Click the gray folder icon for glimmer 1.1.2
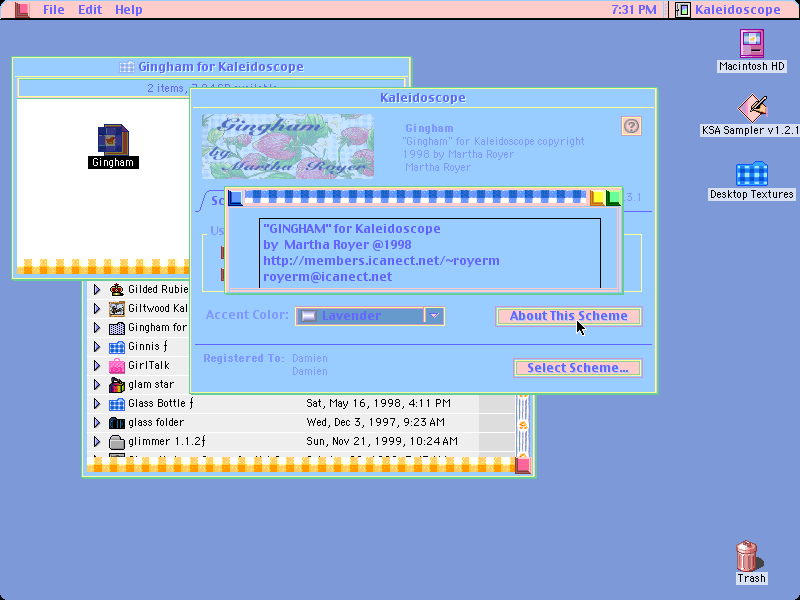 pyautogui.click(x=117, y=442)
